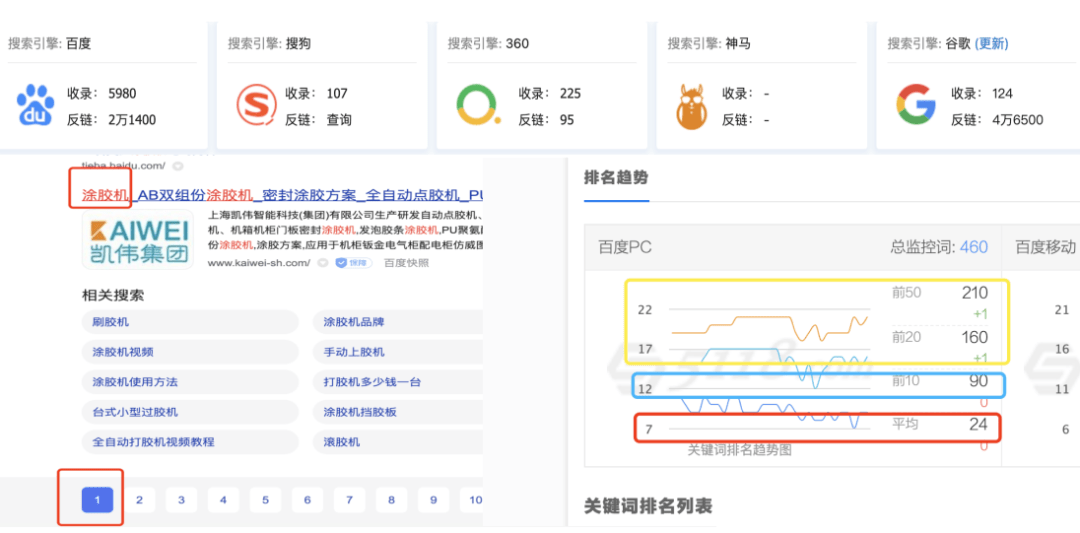
Task: Select related search 涂胶机使用方法
Action: [189, 382]
